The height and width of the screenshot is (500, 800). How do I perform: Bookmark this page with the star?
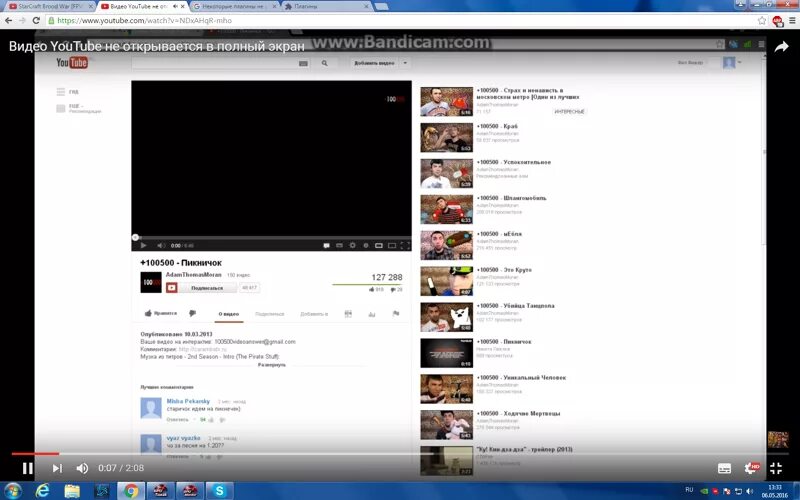(762, 20)
